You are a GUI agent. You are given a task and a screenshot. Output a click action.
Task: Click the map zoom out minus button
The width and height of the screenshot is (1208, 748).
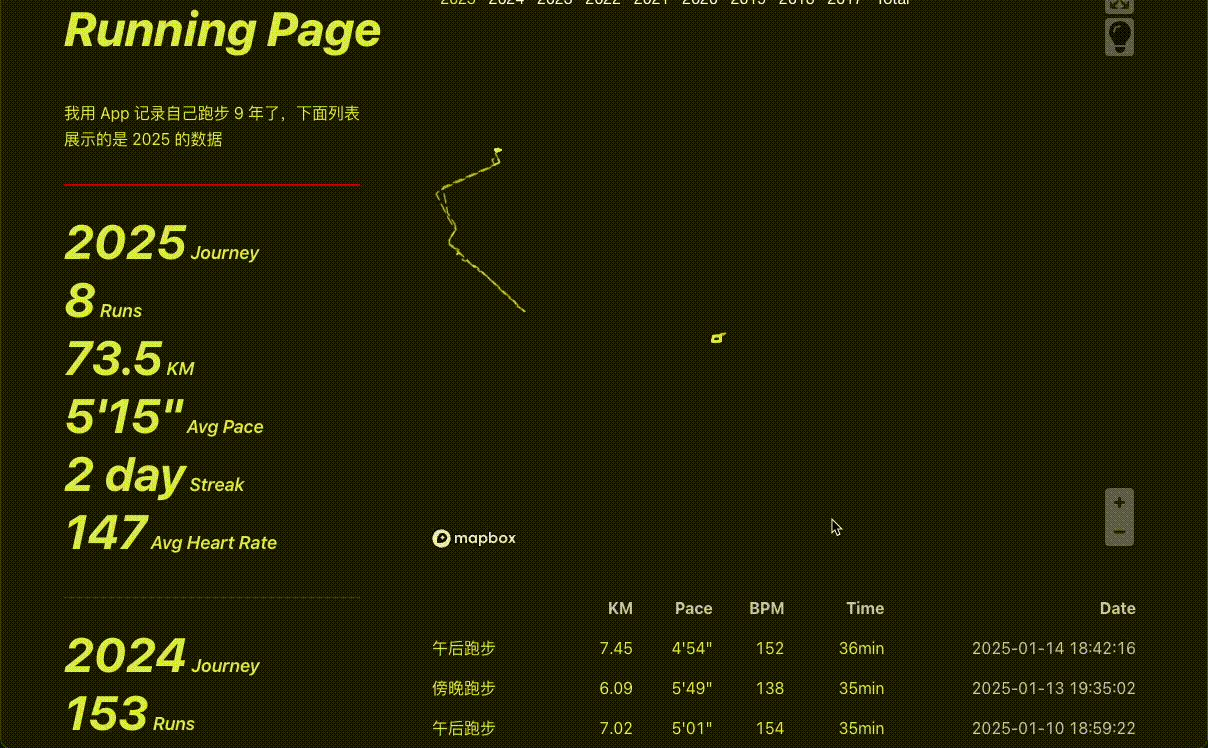1119,532
